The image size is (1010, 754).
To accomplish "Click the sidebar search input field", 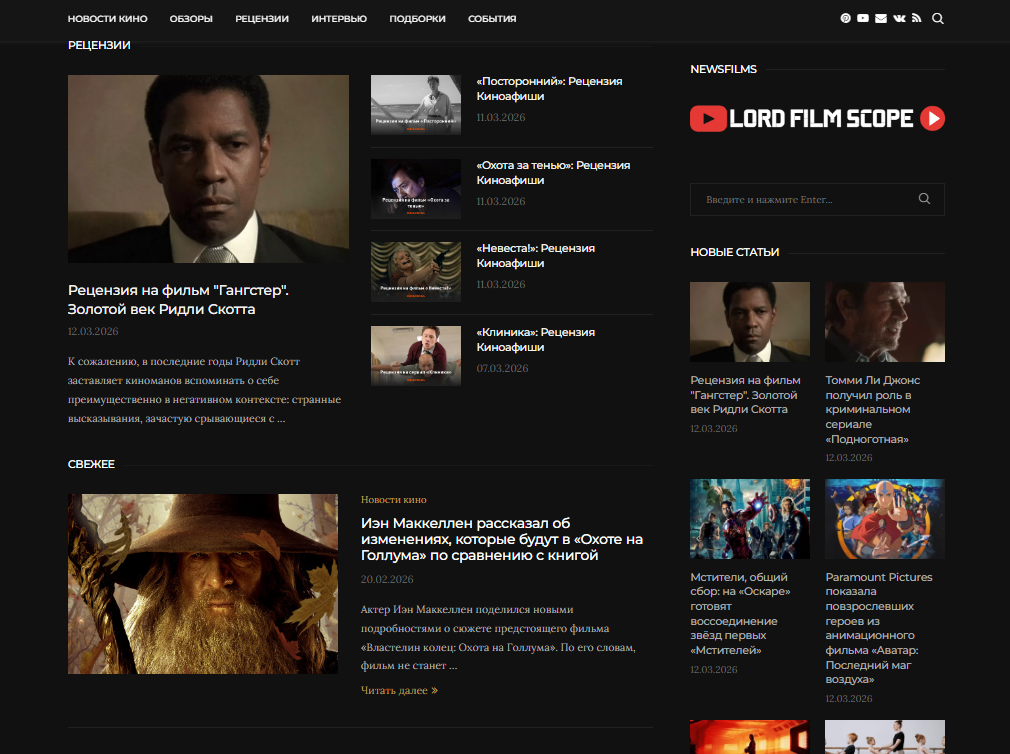I will point(817,200).
